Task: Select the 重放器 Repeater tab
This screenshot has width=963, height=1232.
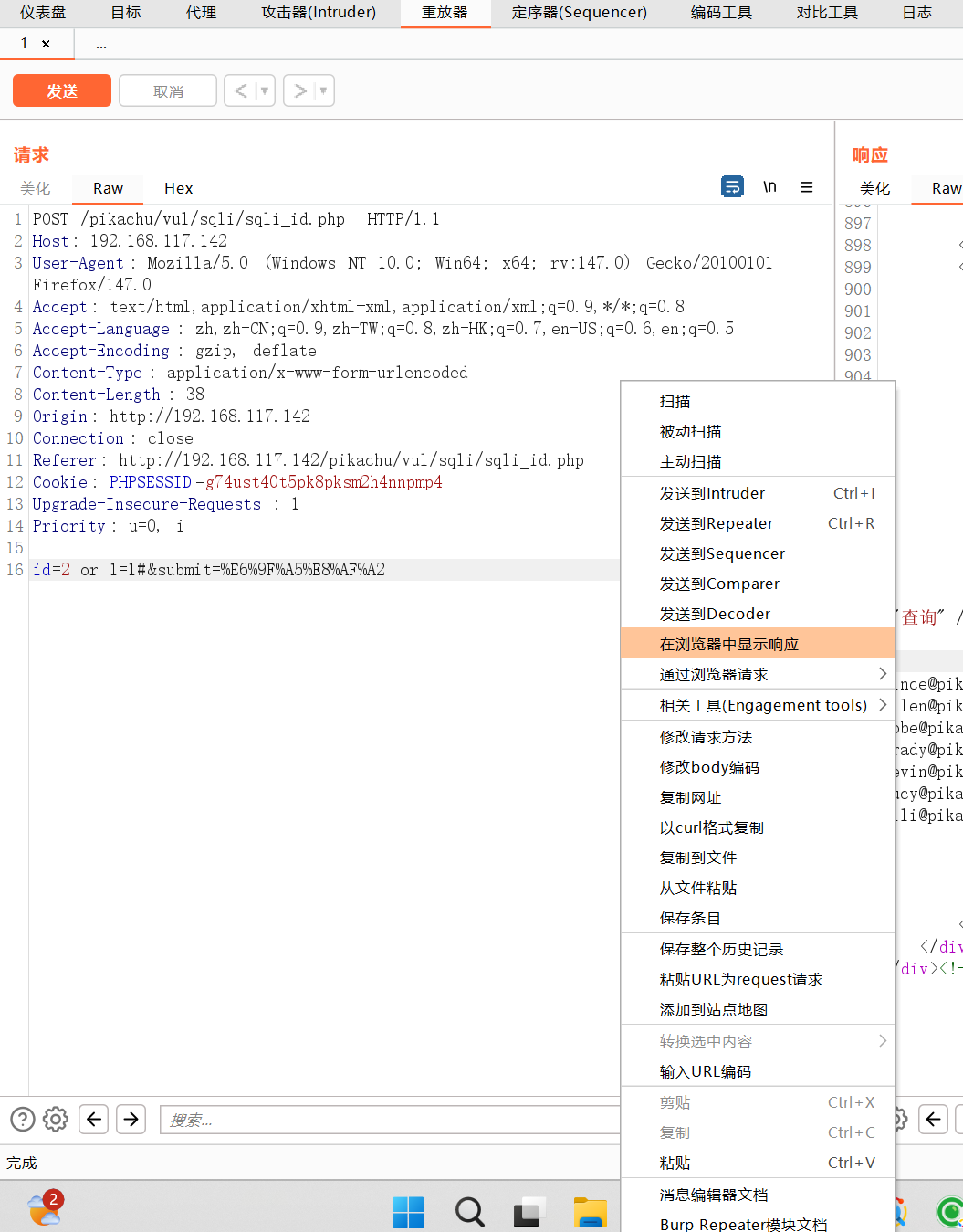Action: (x=445, y=12)
